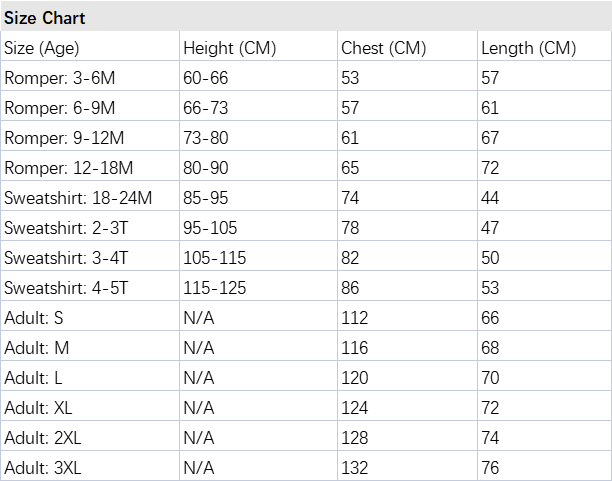Viewport: 612px width, 481px height.
Task: Click the Adult: M size cell
Action: pyautogui.click(x=36, y=348)
